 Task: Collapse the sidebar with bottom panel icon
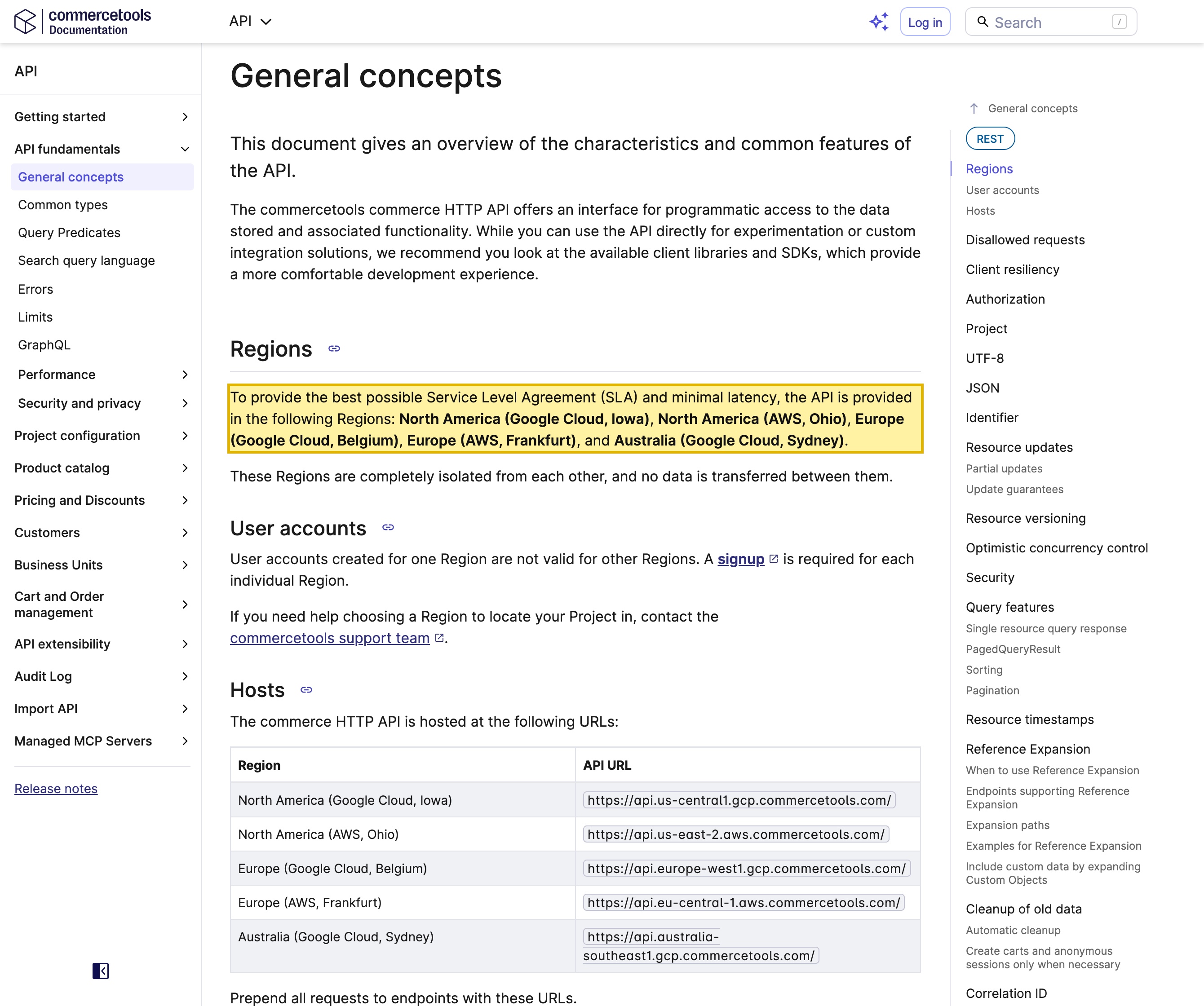click(x=100, y=971)
